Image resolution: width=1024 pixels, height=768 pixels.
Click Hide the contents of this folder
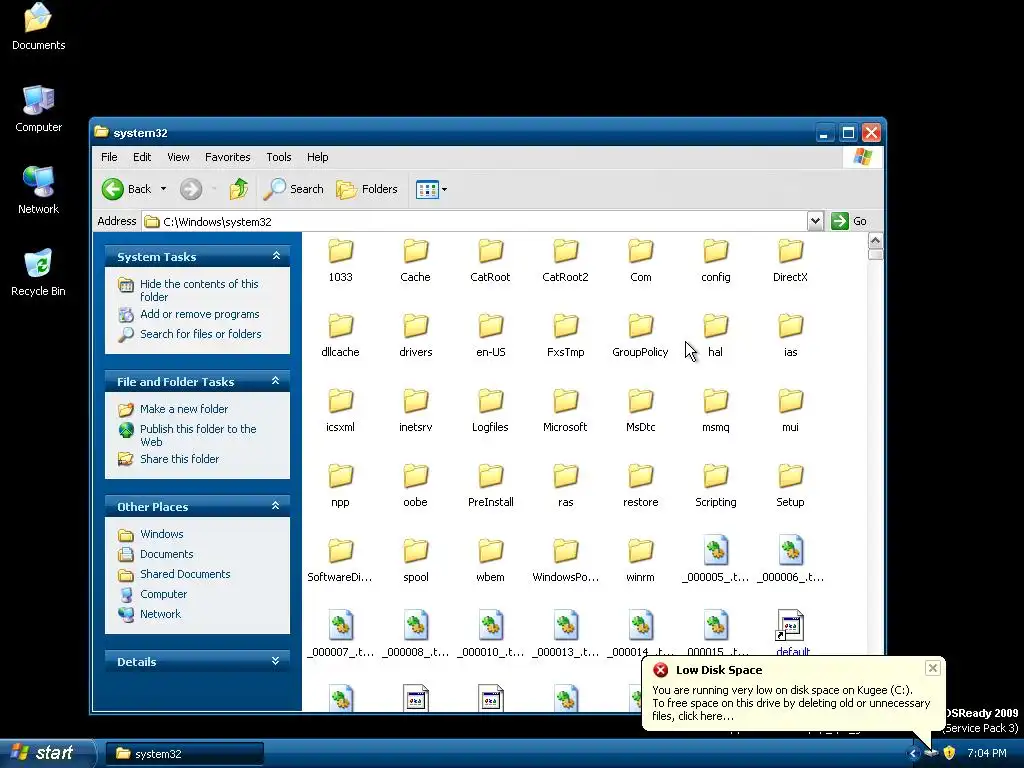pyautogui.click(x=199, y=290)
